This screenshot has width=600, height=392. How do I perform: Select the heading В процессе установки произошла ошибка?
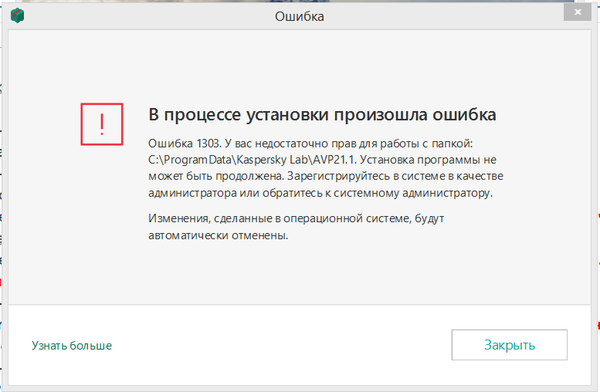point(322,114)
